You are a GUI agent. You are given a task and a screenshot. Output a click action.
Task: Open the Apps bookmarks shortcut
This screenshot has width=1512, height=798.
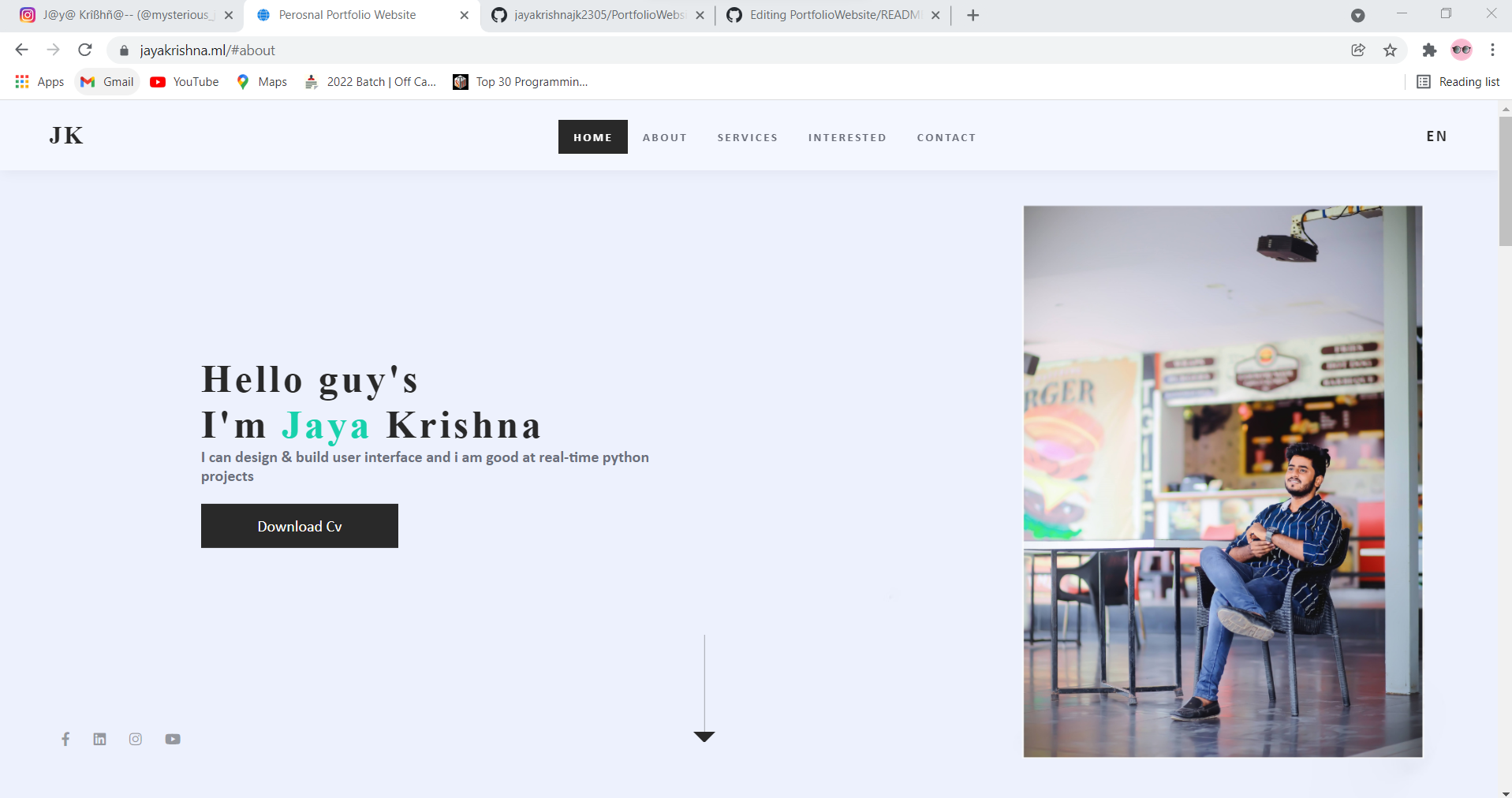[39, 81]
